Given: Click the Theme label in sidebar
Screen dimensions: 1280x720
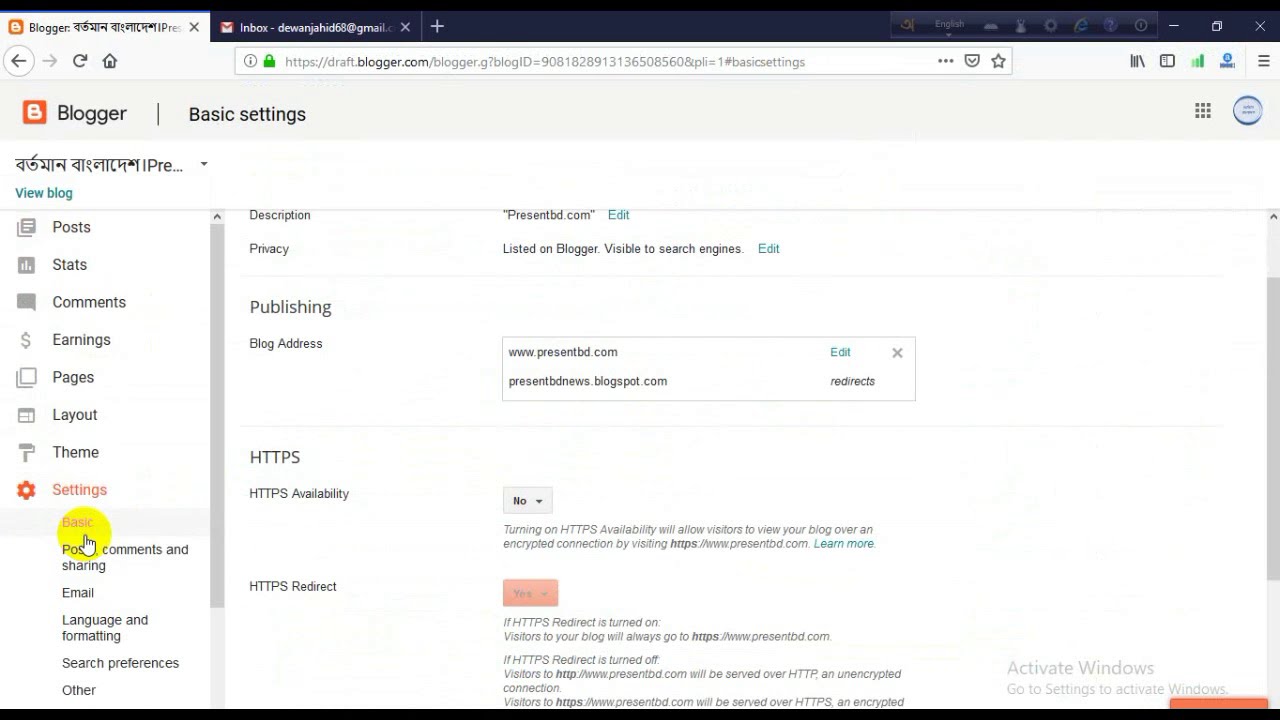Looking at the screenshot, I should [75, 453].
